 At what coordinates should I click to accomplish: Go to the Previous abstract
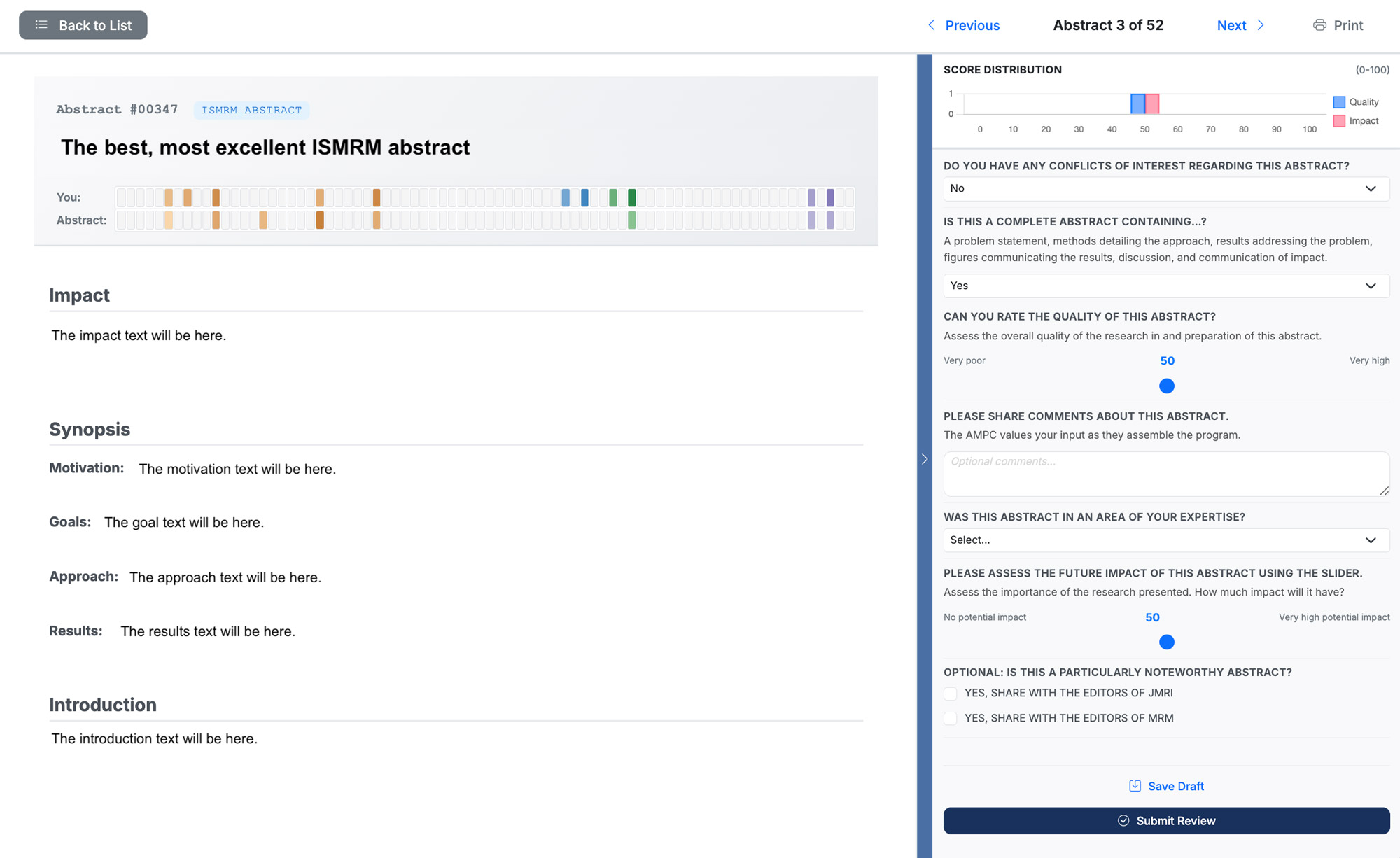pos(972,25)
